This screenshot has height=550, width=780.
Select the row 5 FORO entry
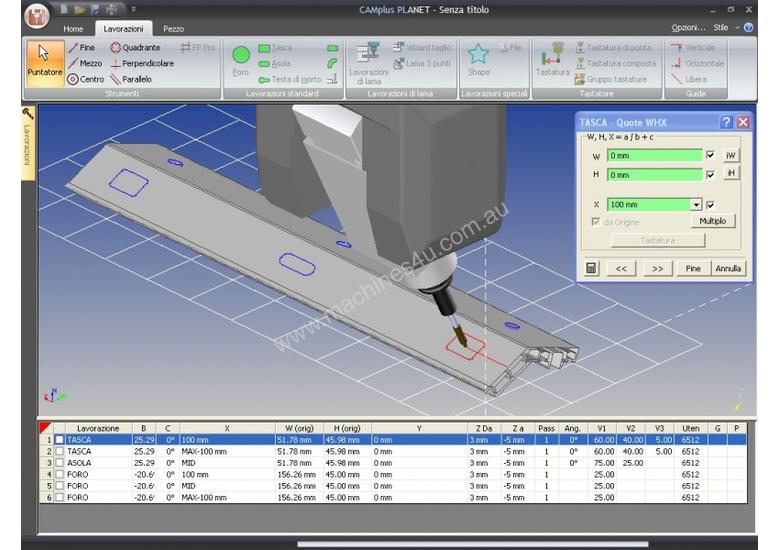[393, 486]
